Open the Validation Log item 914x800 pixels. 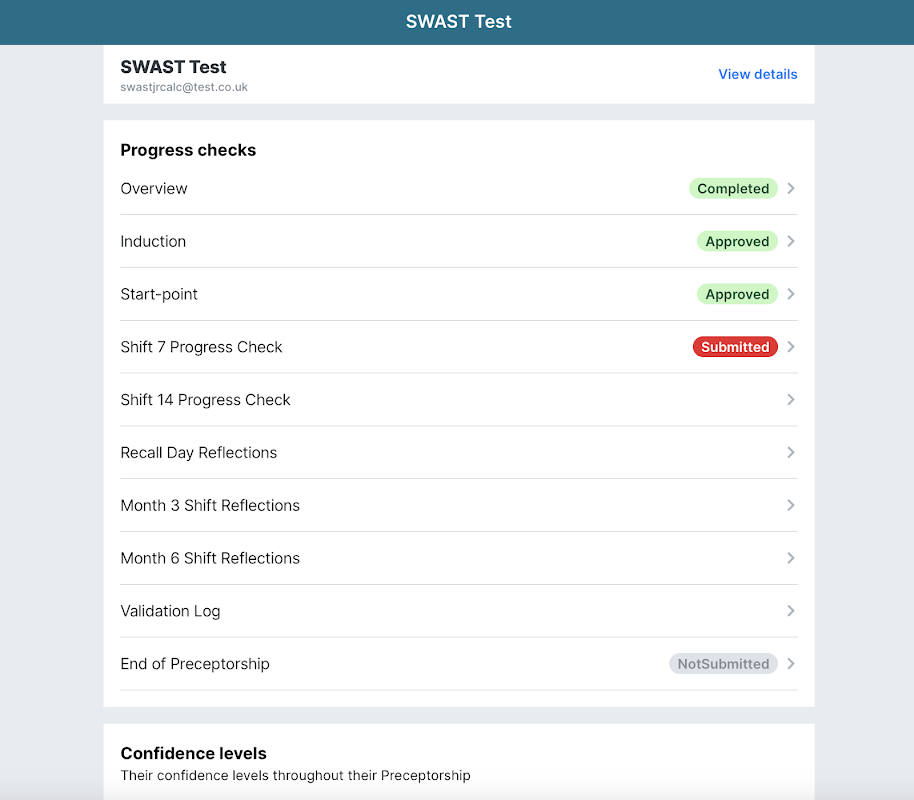[170, 611]
